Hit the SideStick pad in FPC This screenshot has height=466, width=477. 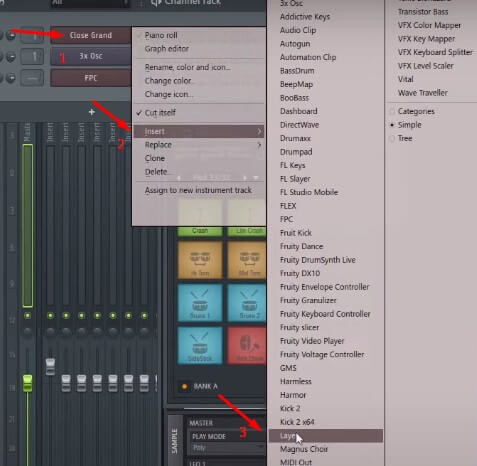click(x=200, y=345)
